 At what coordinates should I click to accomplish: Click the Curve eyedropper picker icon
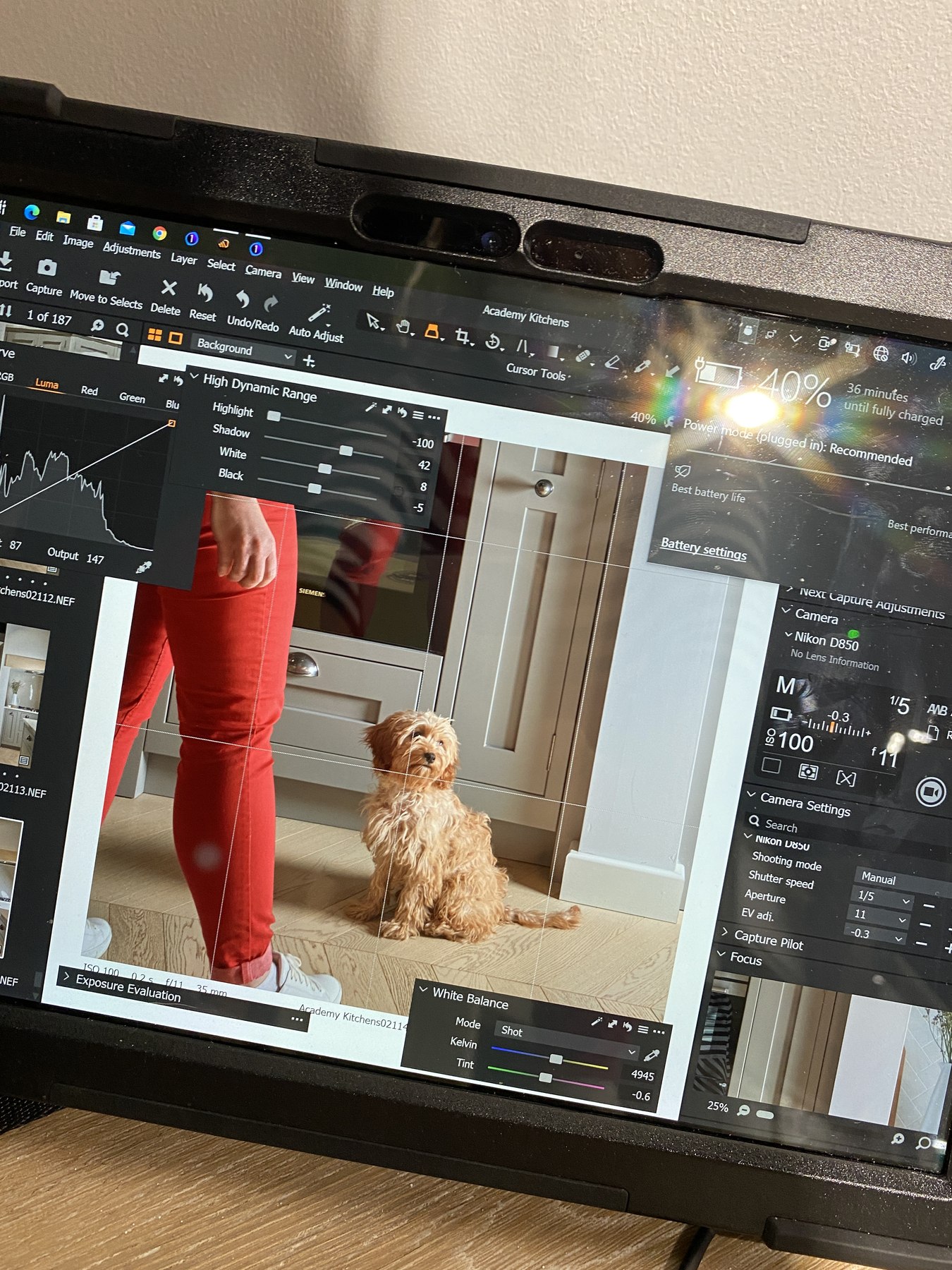[143, 567]
